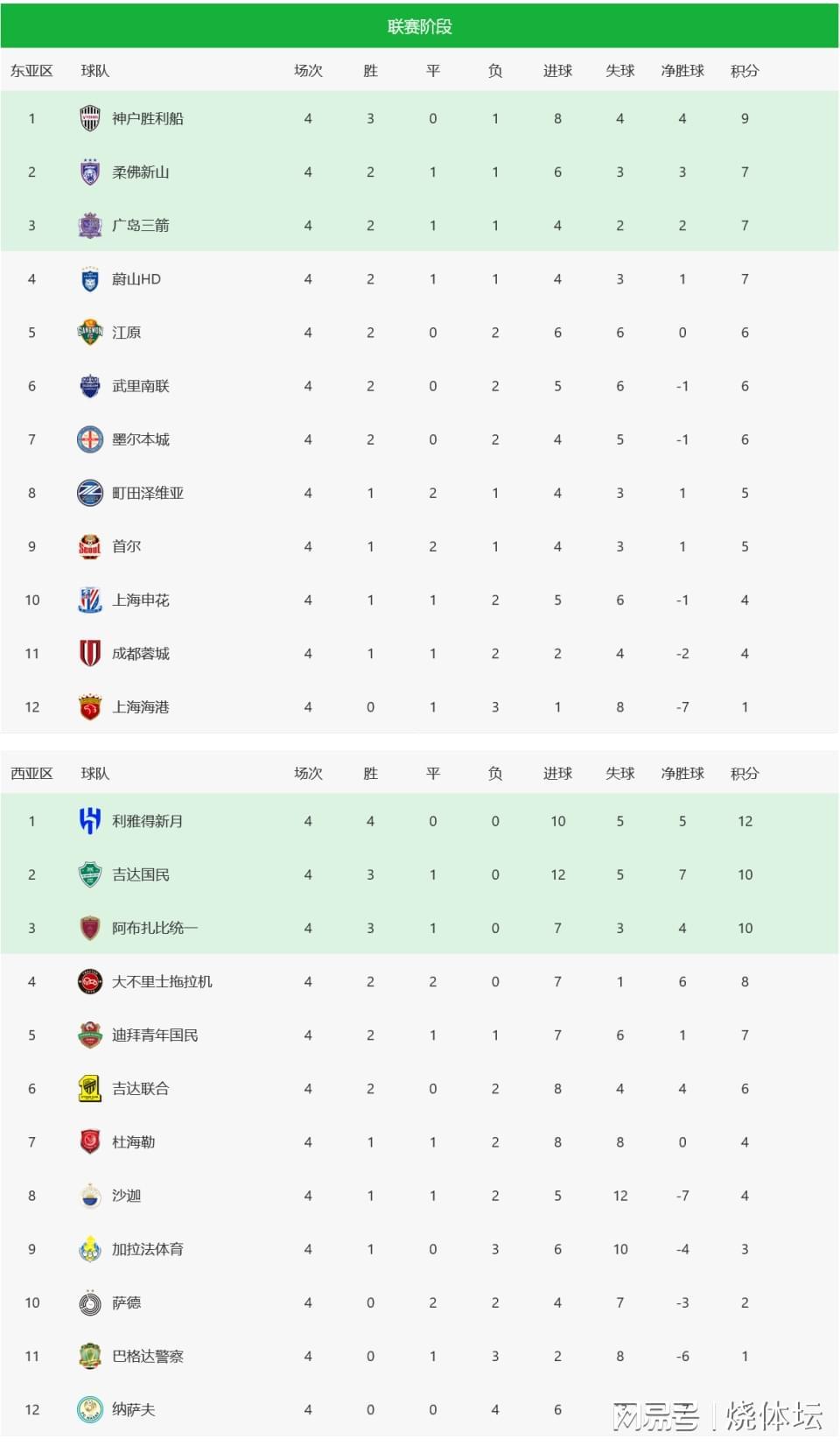Open the 吉达国民 team name link
The image size is (840, 1446).
tap(141, 874)
